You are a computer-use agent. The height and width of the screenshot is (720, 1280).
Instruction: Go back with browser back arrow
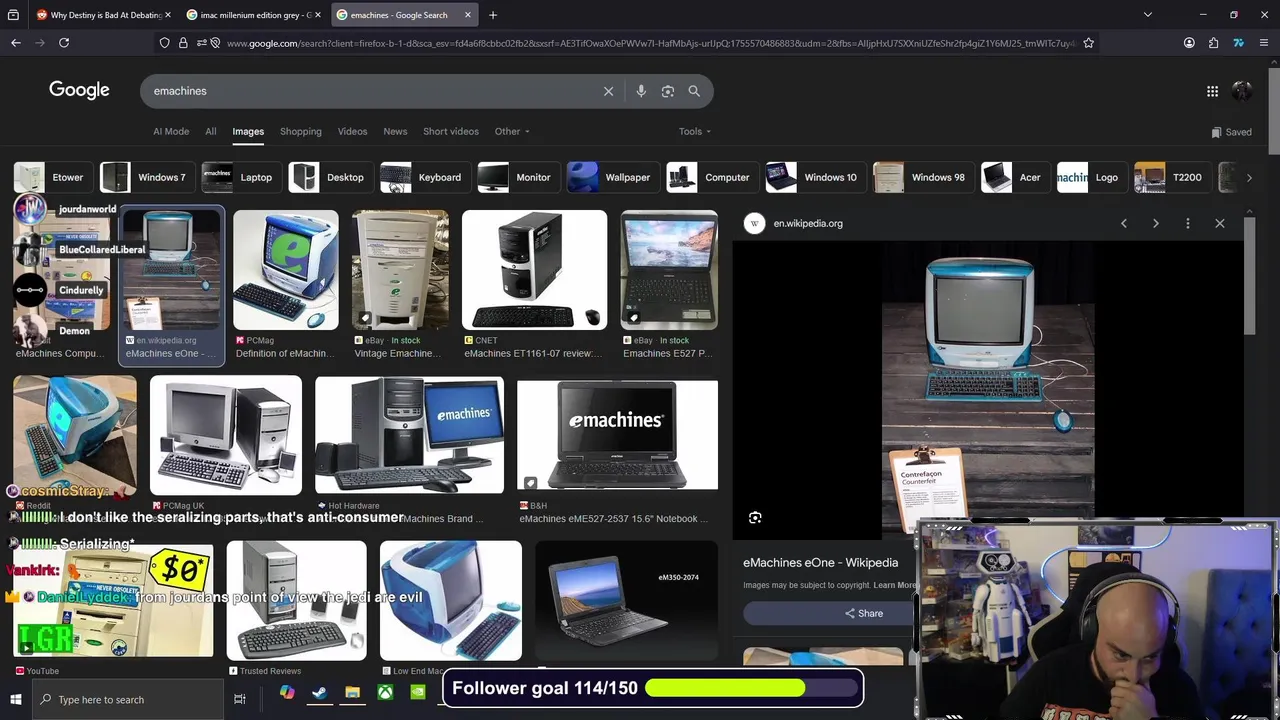pos(16,43)
